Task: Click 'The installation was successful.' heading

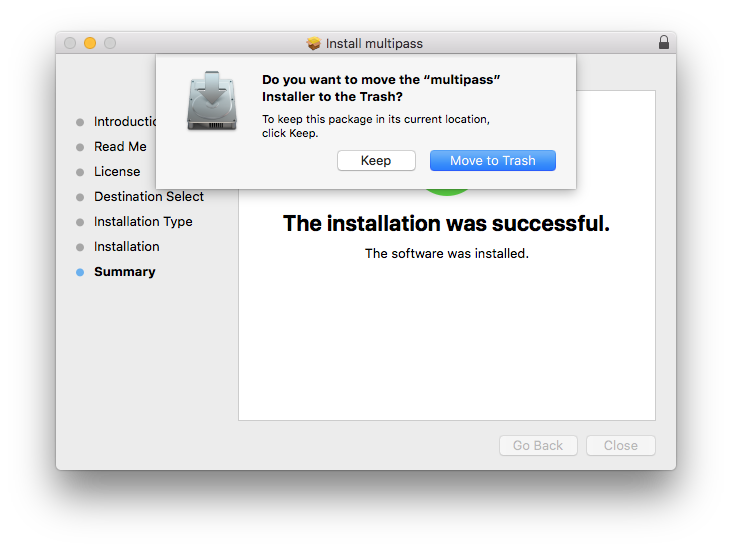Action: (446, 223)
